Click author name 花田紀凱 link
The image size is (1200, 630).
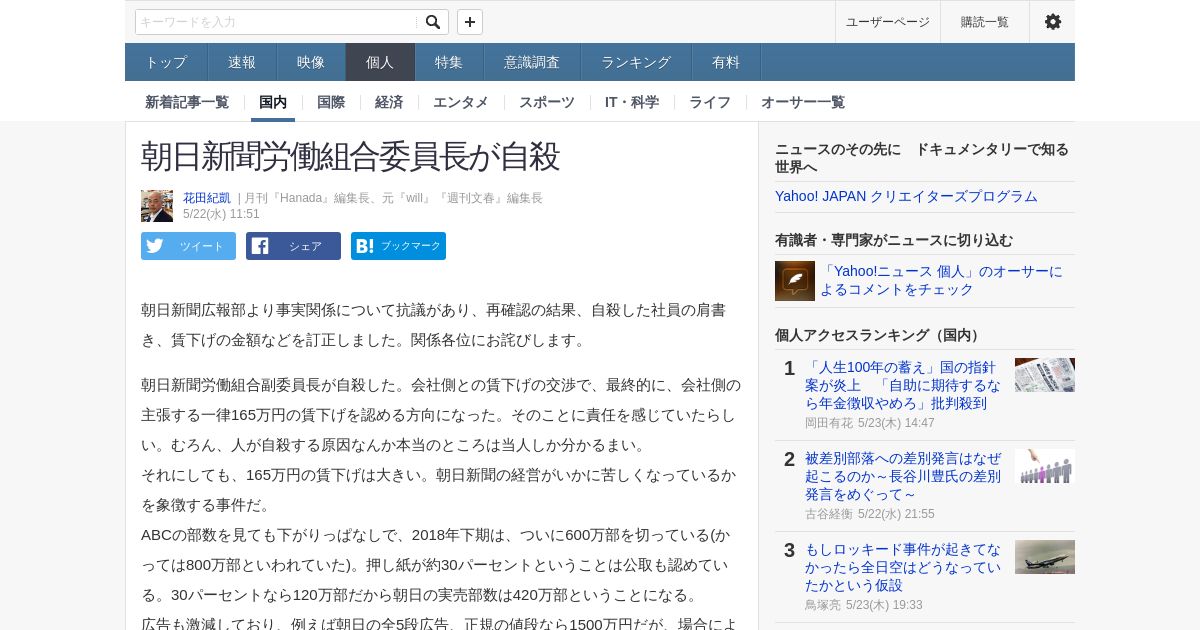coord(207,198)
